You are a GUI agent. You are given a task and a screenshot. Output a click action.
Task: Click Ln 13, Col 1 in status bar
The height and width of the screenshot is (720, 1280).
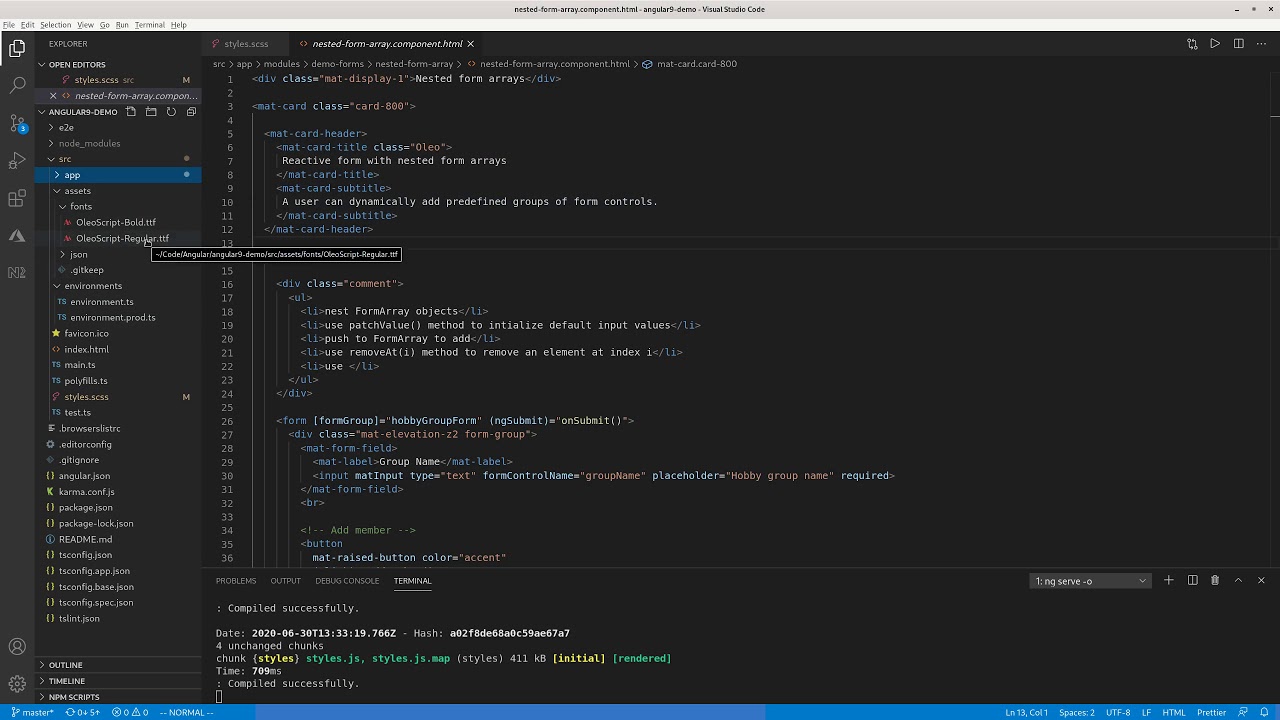[1026, 713]
